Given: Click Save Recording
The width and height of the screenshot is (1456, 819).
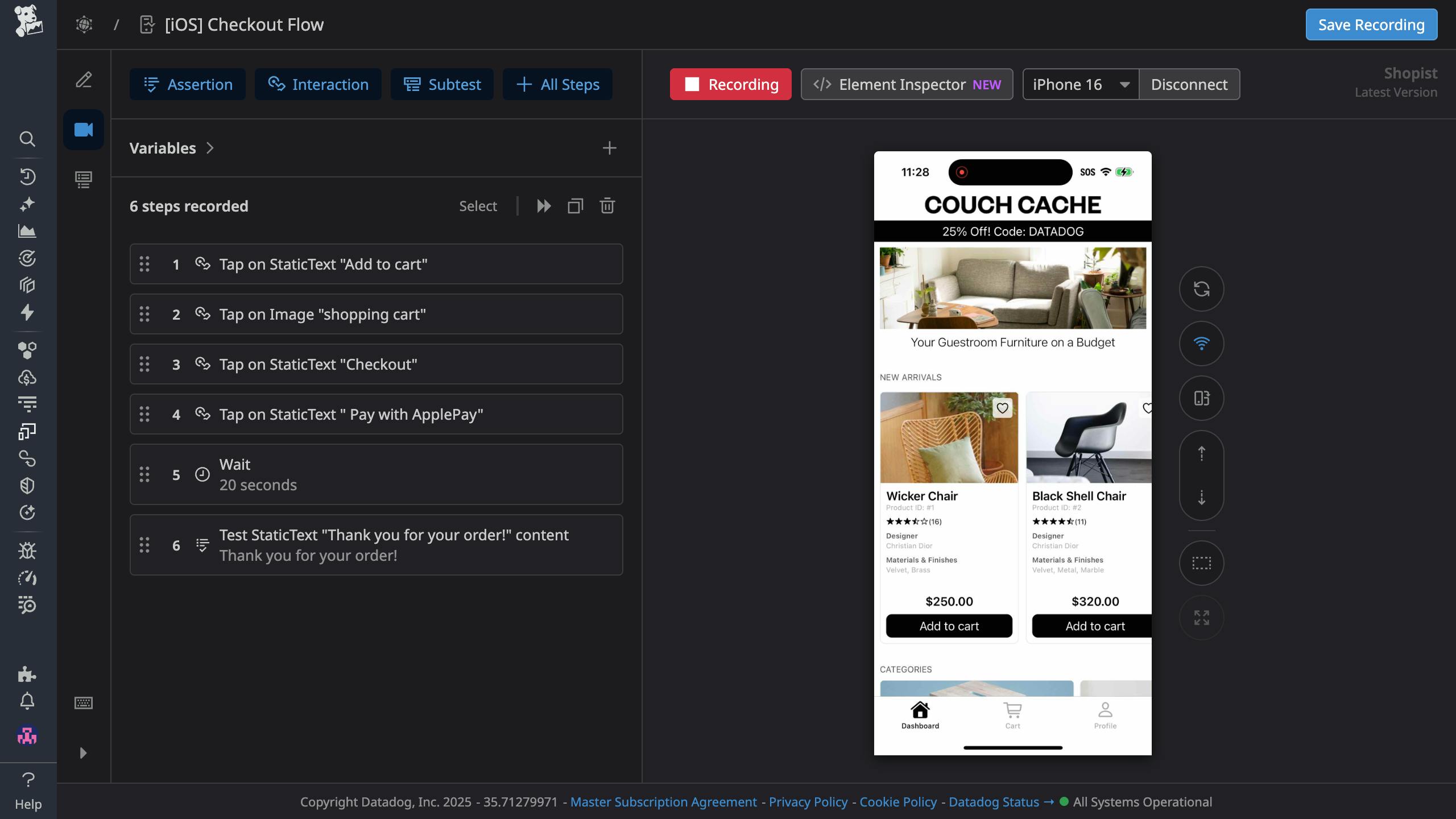Looking at the screenshot, I should [x=1371, y=24].
